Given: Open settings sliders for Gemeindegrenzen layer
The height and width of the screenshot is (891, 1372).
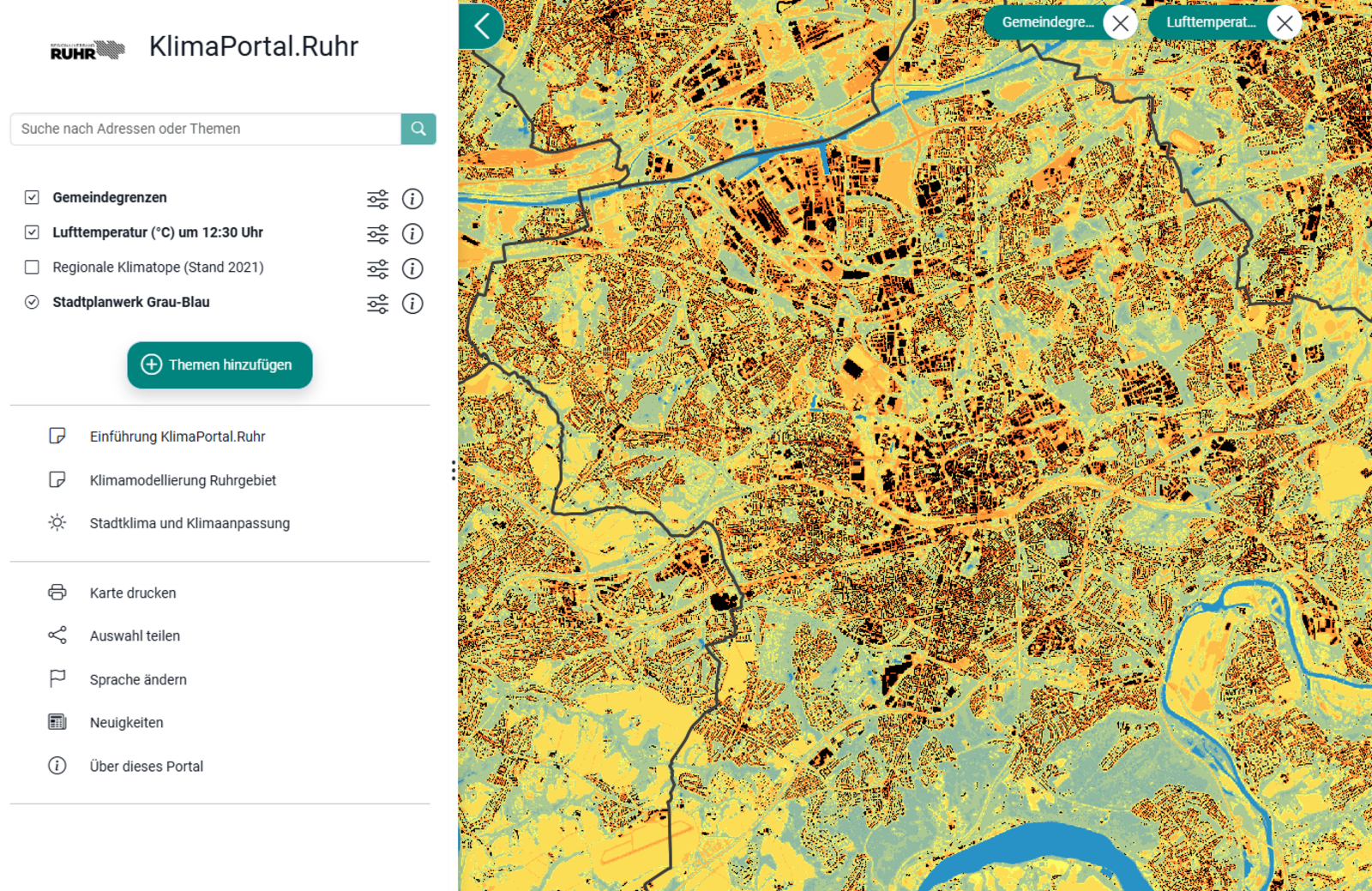Looking at the screenshot, I should tap(377, 199).
